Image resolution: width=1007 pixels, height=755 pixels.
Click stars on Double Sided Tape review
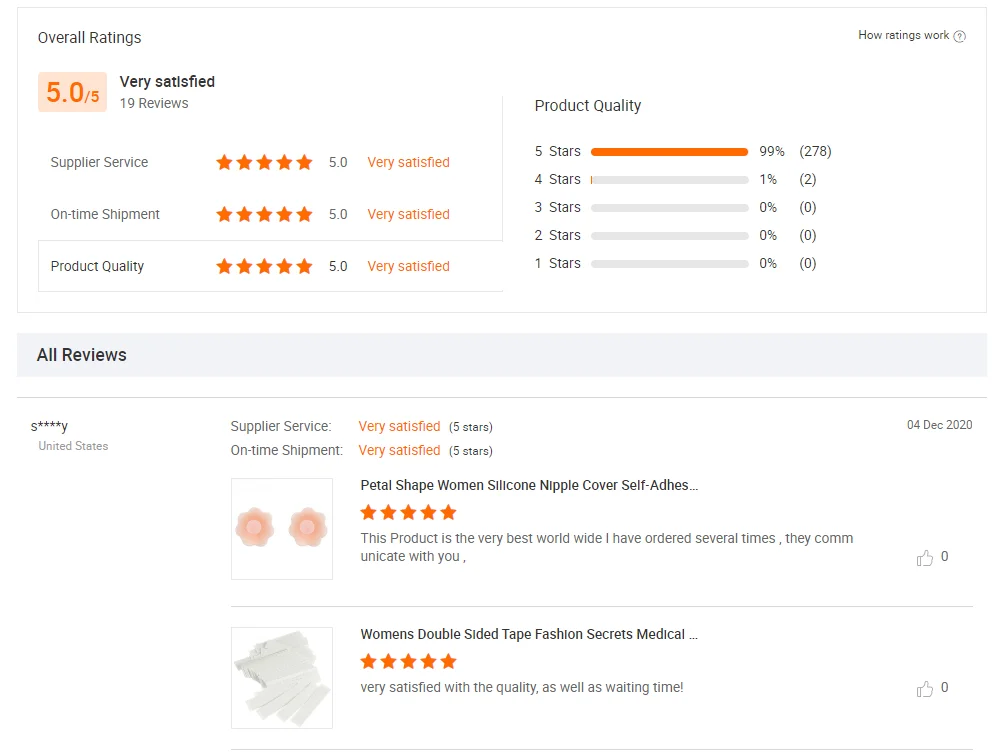pyautogui.click(x=408, y=661)
